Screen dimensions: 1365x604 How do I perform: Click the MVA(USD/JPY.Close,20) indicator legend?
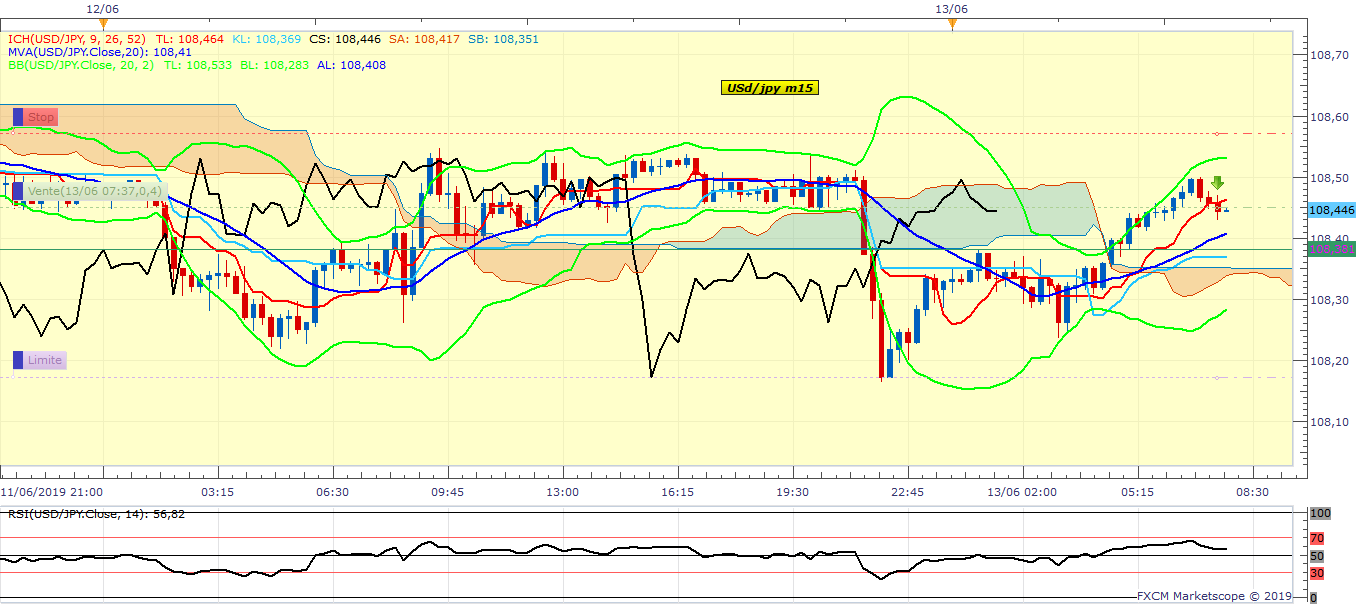(x=78, y=52)
